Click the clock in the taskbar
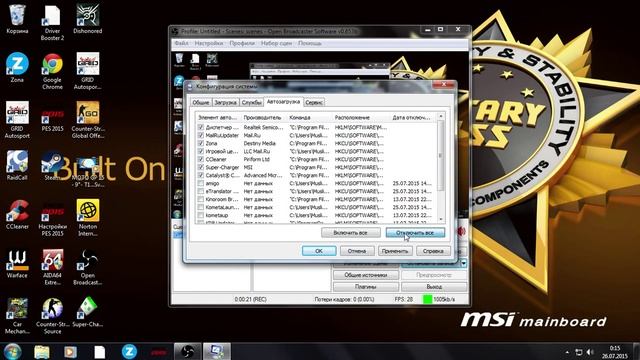This screenshot has height=360, width=640. coord(615,352)
